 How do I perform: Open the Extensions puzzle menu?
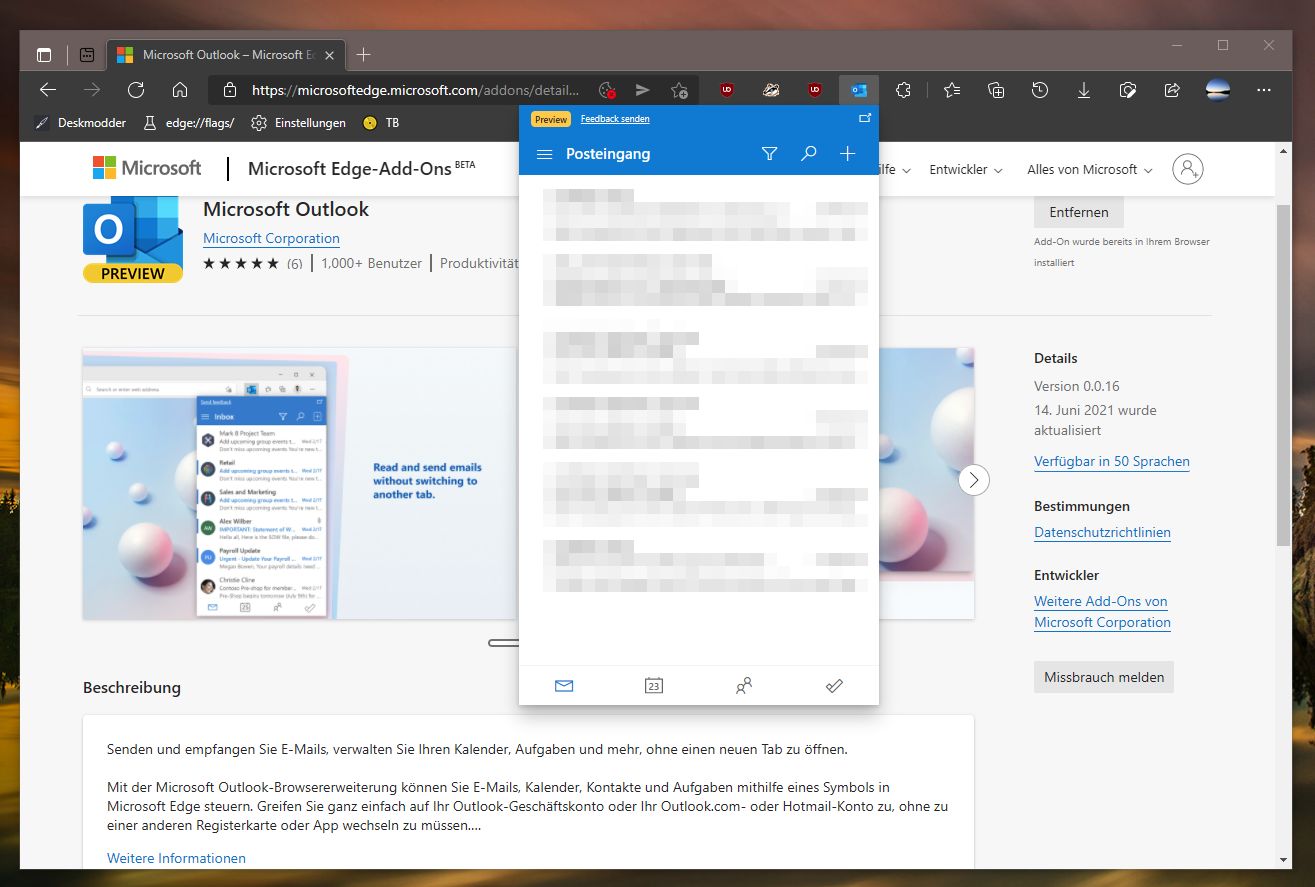click(x=904, y=90)
